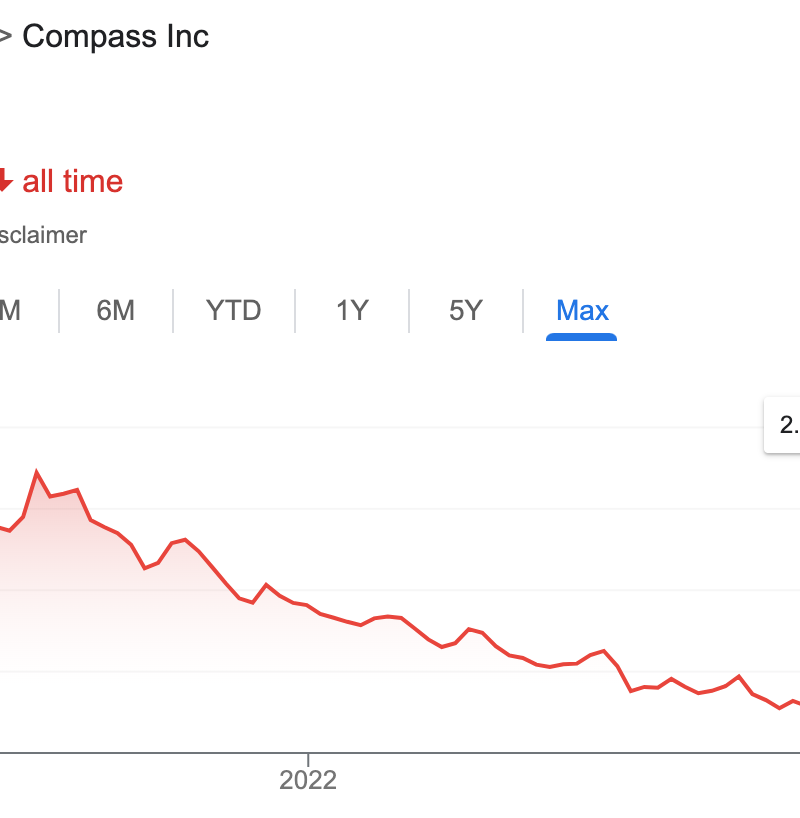This screenshot has width=800, height=818.
Task: Choose the 1Y chart range
Action: click(x=352, y=310)
